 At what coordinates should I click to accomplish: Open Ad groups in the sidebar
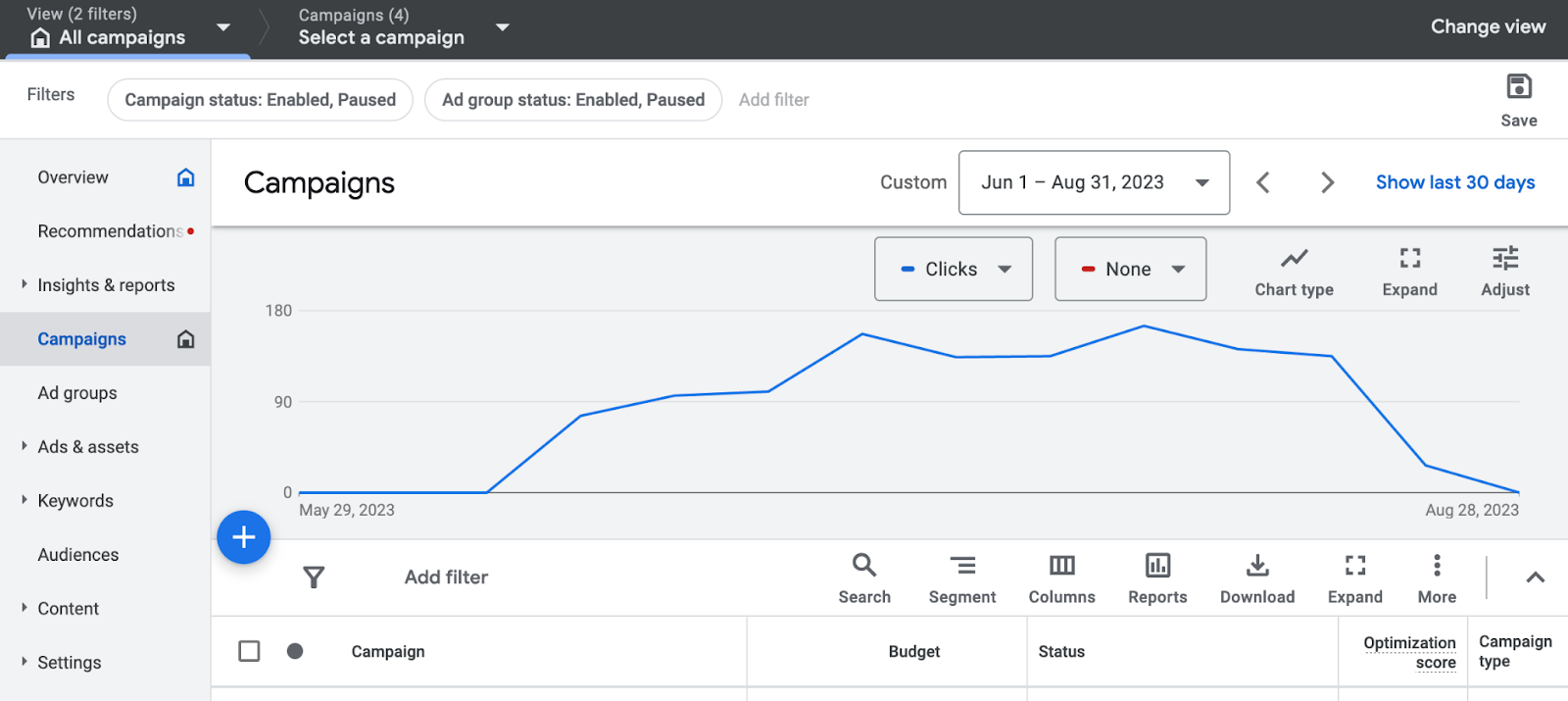click(77, 393)
